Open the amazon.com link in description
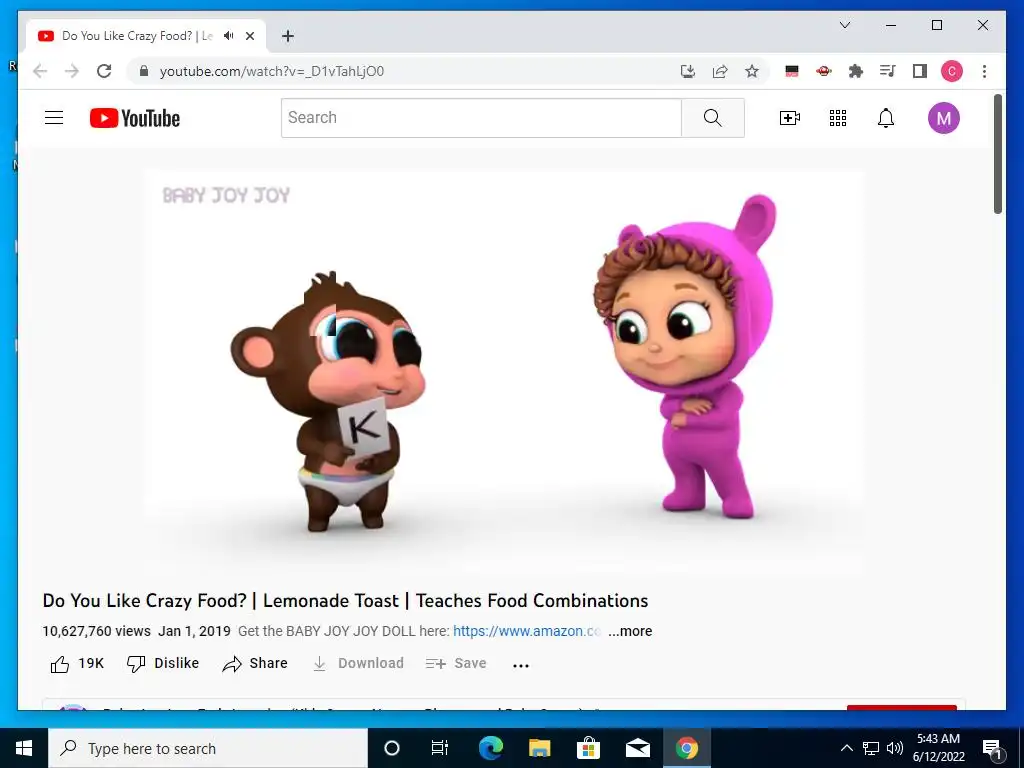 click(526, 631)
